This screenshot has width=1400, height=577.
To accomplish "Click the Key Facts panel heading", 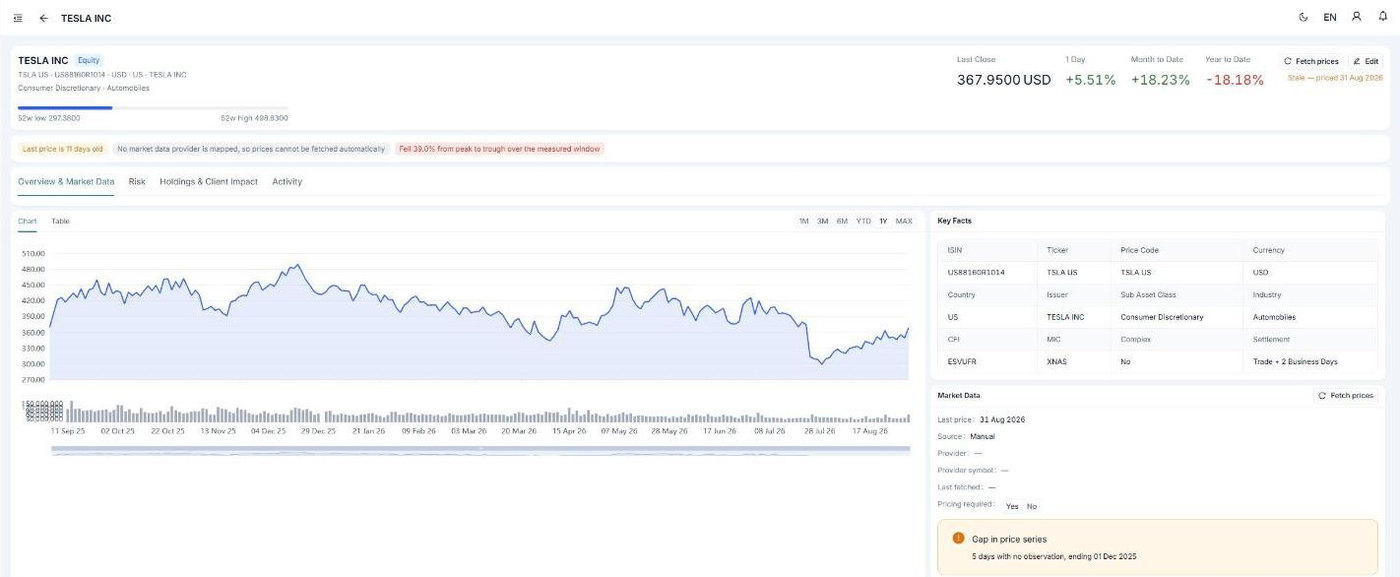I will click(x=954, y=221).
